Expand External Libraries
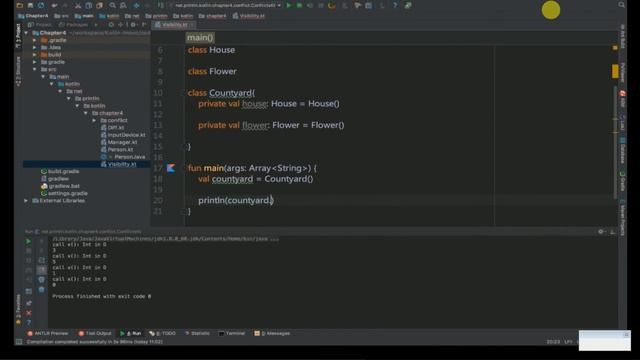The width and height of the screenshot is (640, 360). pos(26,200)
